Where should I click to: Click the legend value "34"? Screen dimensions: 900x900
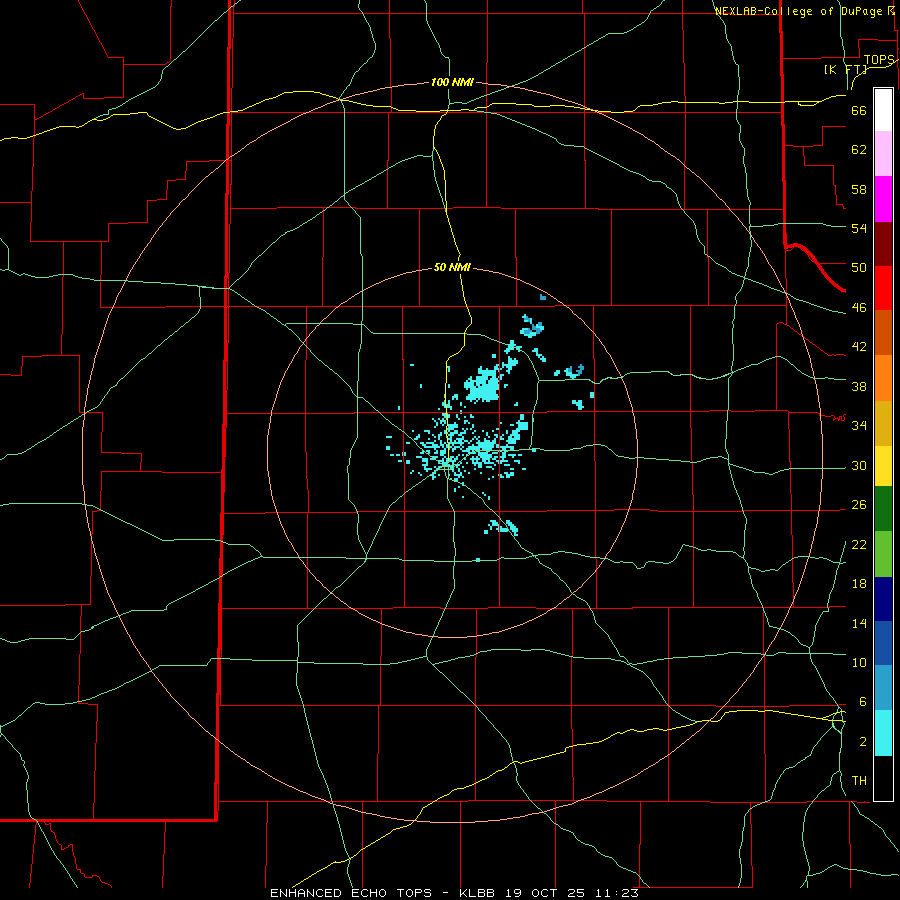[859, 426]
